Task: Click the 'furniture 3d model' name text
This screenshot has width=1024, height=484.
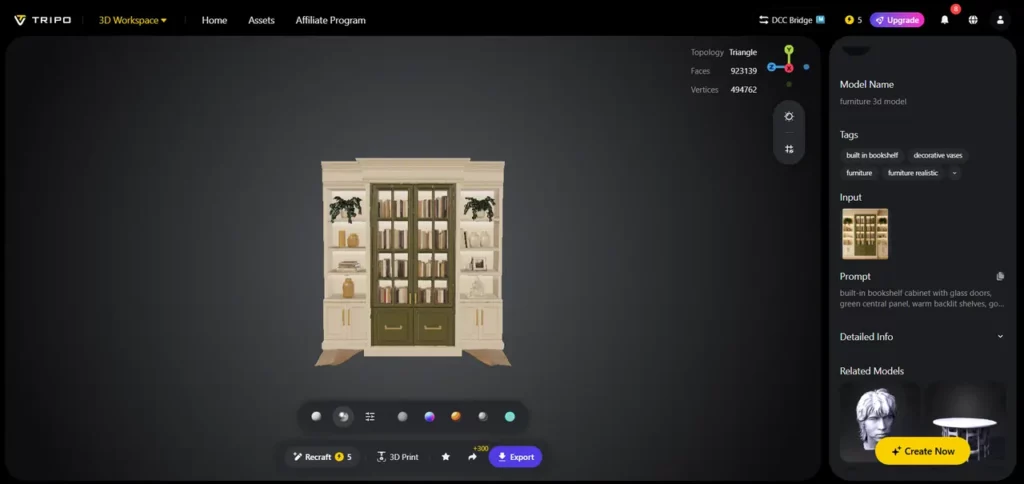Action: coord(872,101)
